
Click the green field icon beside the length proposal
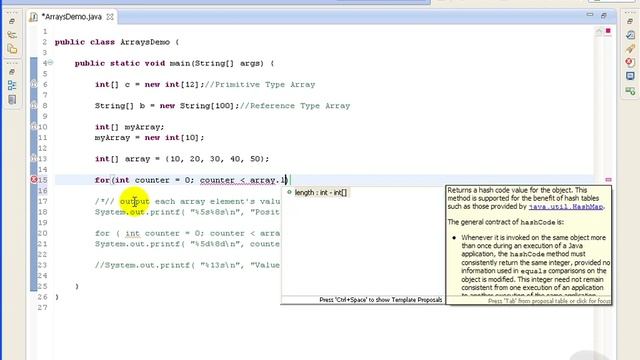click(x=289, y=192)
